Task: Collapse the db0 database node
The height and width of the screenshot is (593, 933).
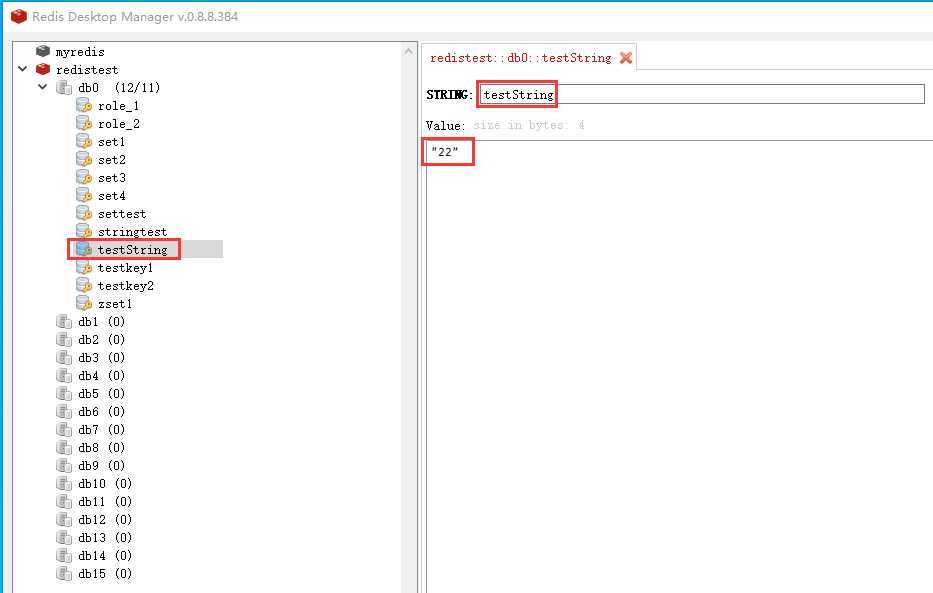Action: (x=43, y=87)
